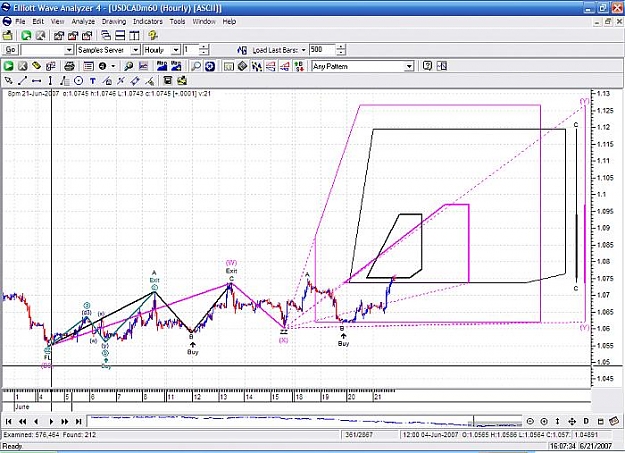Click the magnifier inspect icon
This screenshot has height=453, width=625.
tap(128, 66)
